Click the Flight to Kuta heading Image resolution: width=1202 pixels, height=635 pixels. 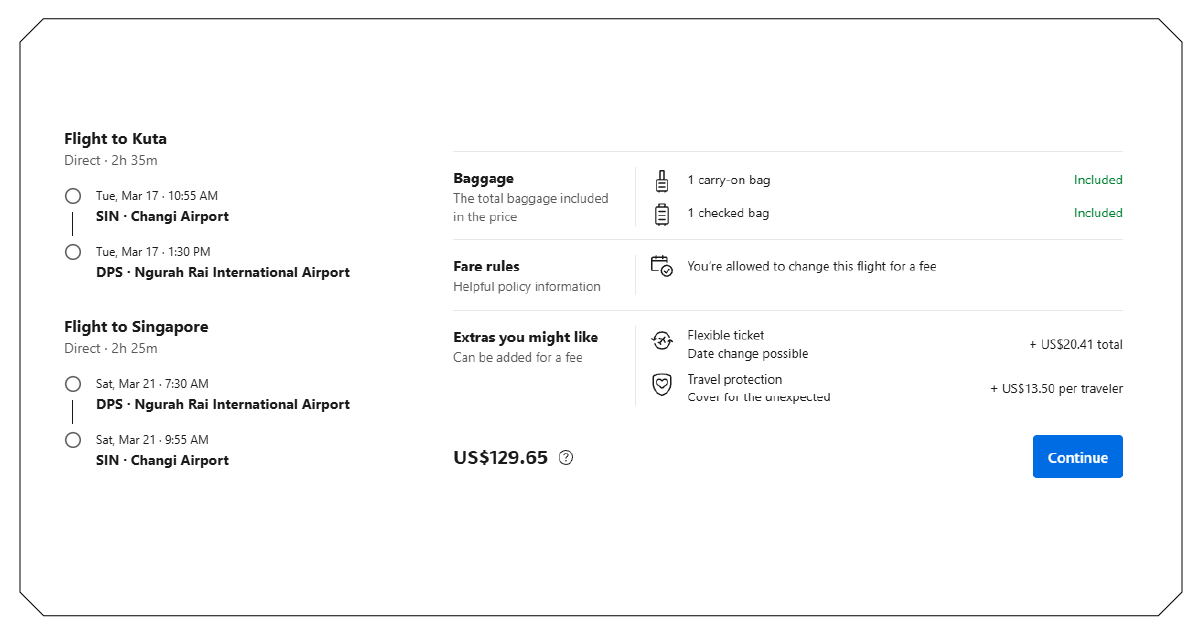(115, 138)
